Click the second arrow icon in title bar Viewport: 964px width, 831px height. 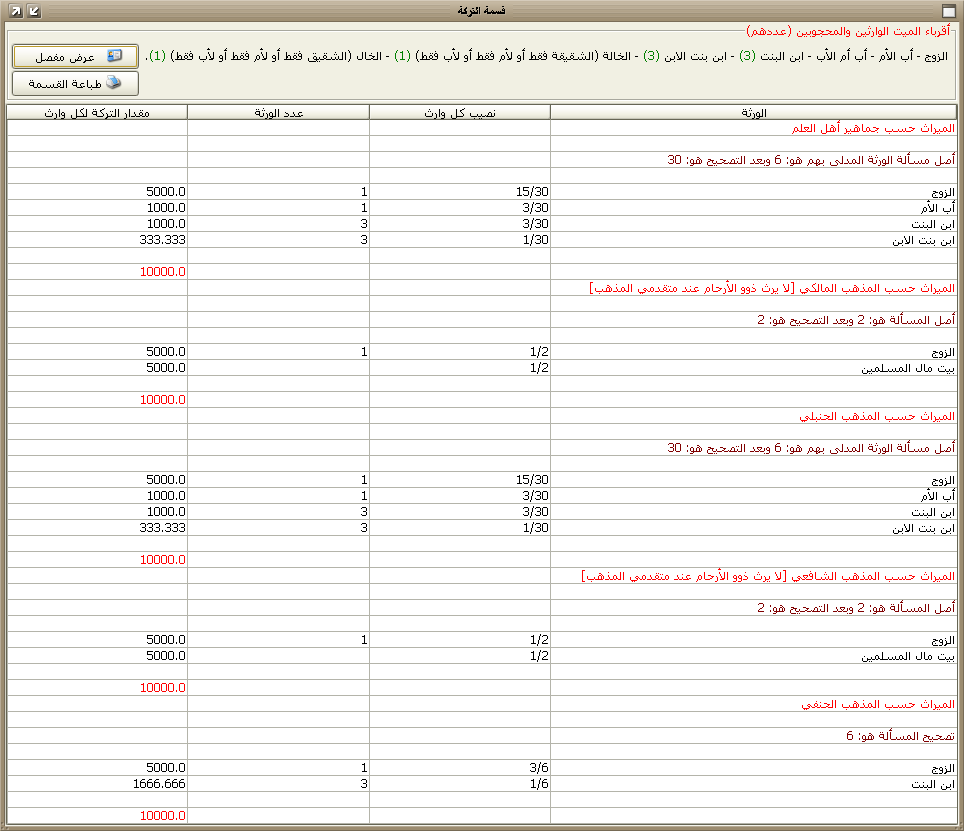(33, 10)
